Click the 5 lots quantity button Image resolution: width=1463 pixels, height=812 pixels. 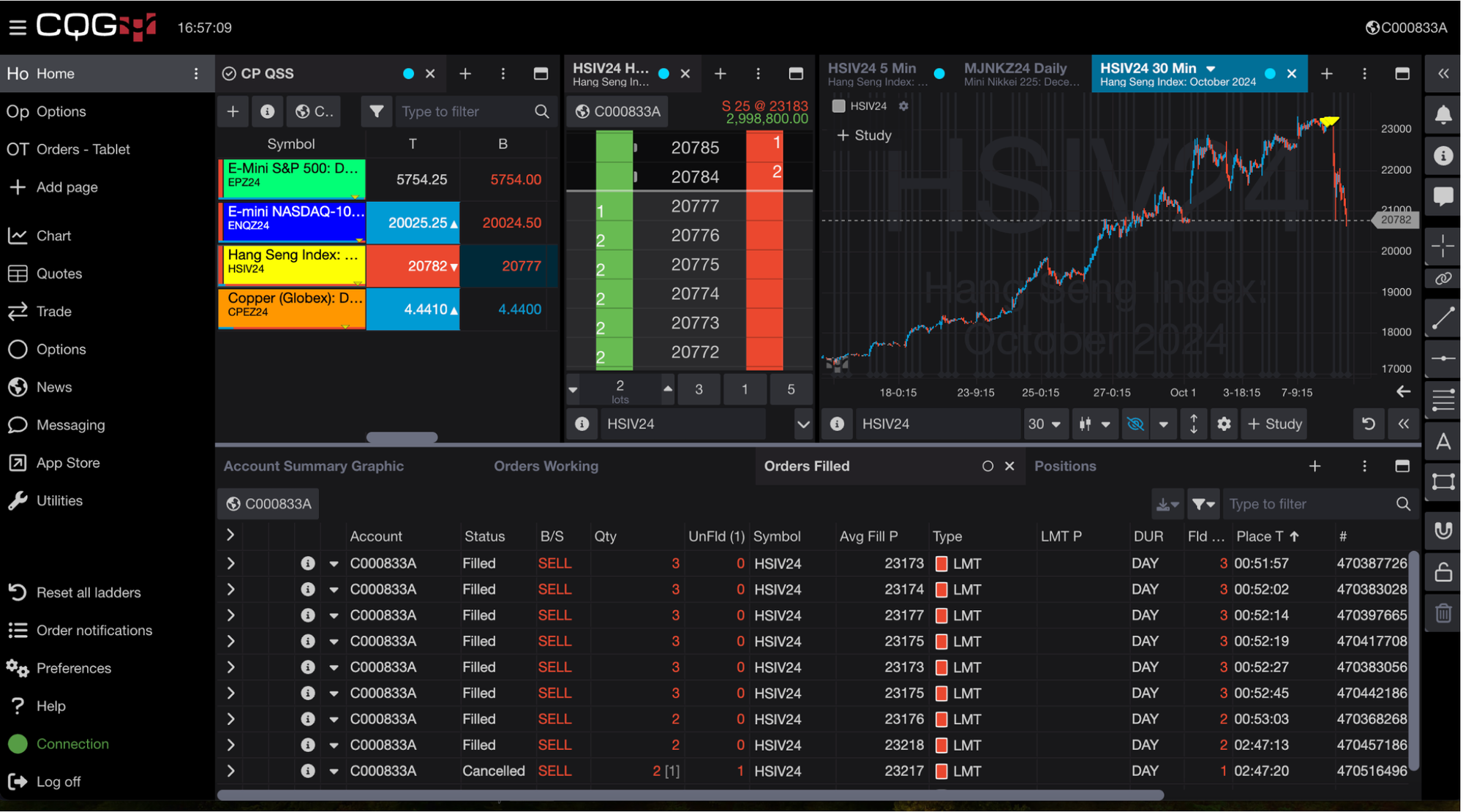790,389
